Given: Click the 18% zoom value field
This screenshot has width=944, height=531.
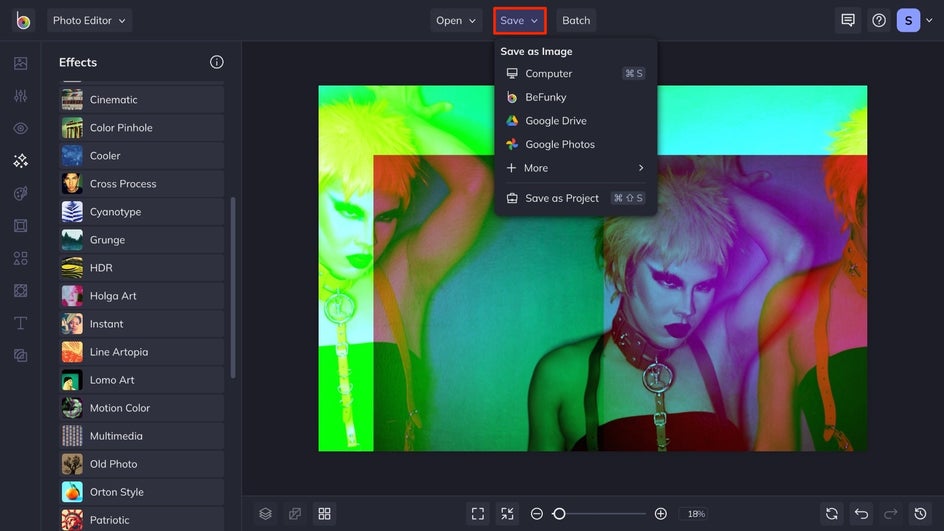Looking at the screenshot, I should coord(695,514).
